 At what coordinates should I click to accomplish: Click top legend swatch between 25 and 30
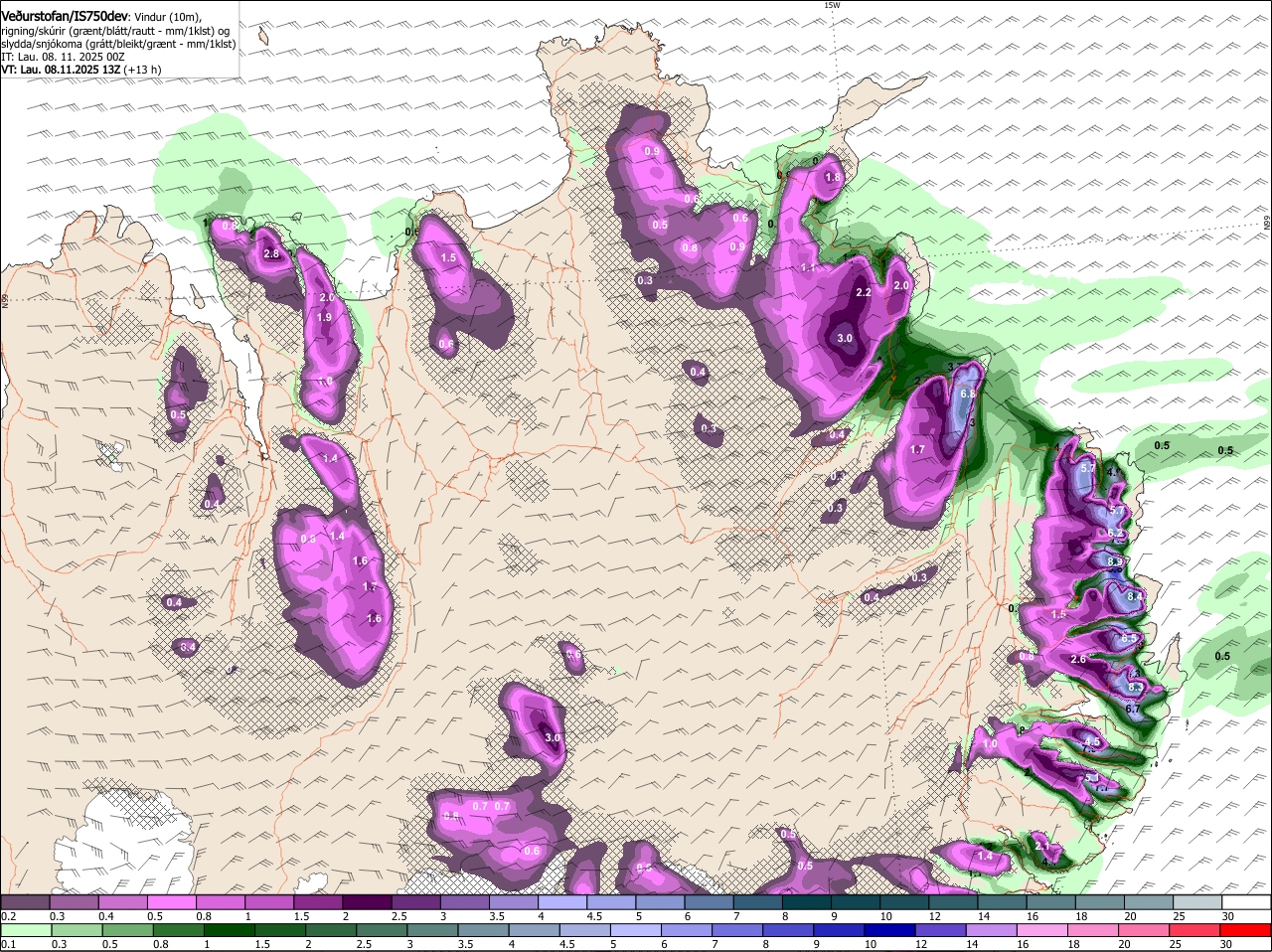point(1197,901)
